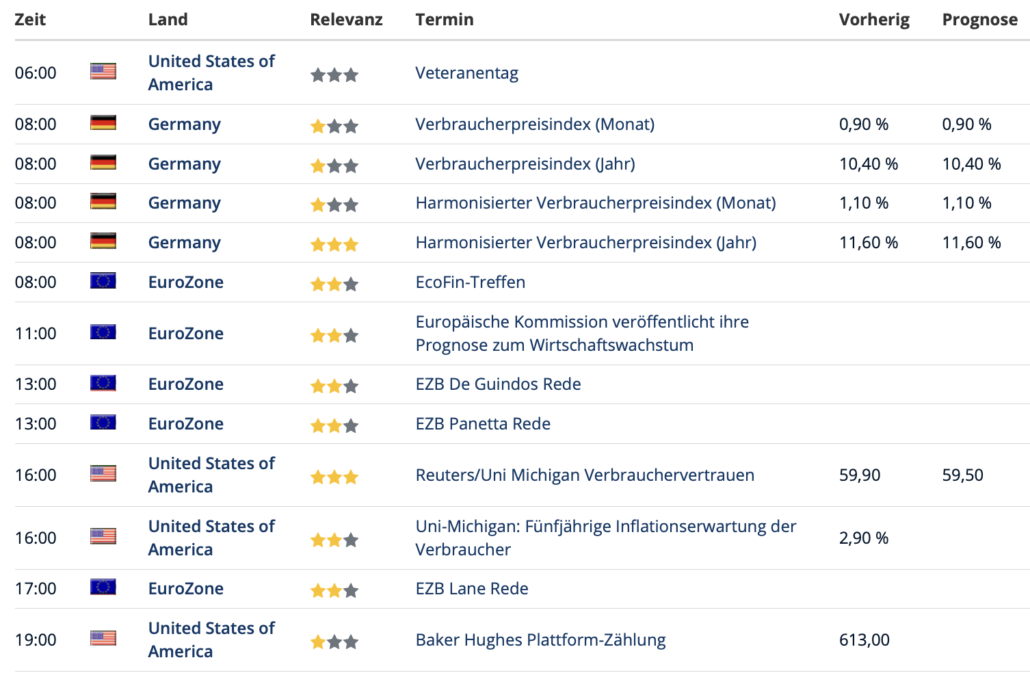The width and height of the screenshot is (1030, 673).
Task: Click the EU flag beside EZB Lane Rede
Action: pyautogui.click(x=103, y=587)
